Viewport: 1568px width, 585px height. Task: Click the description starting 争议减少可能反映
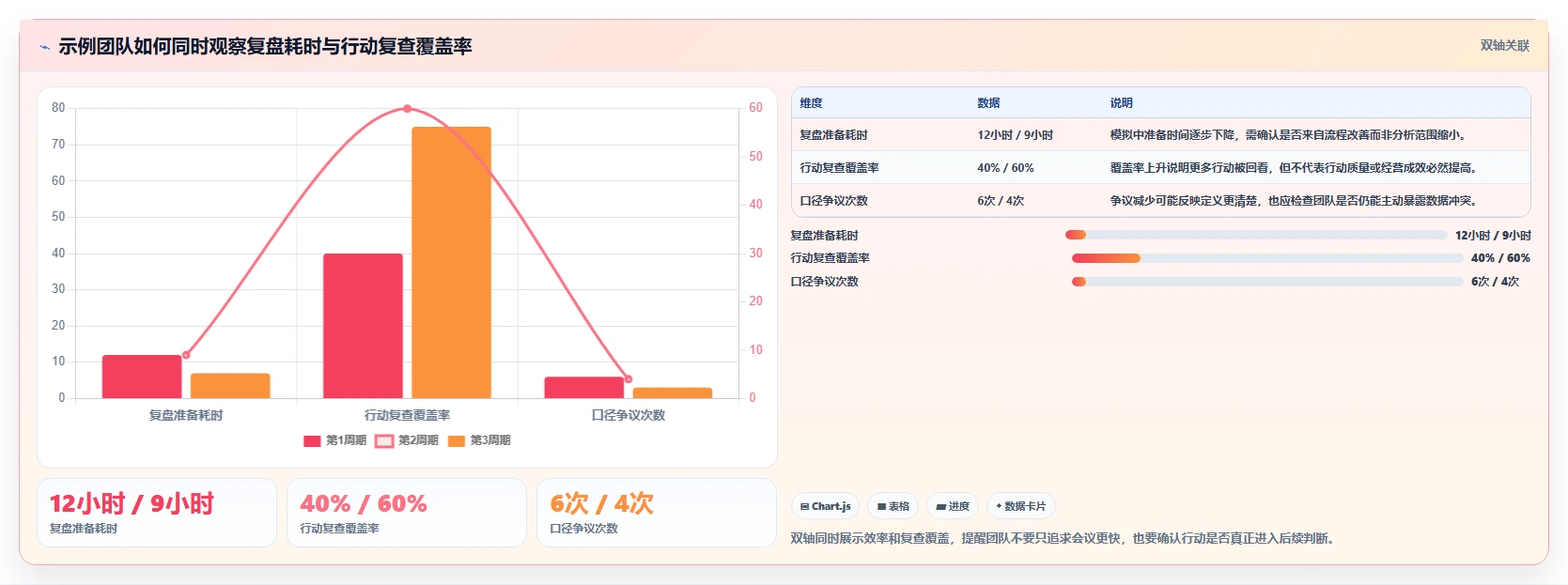[x=1294, y=201]
